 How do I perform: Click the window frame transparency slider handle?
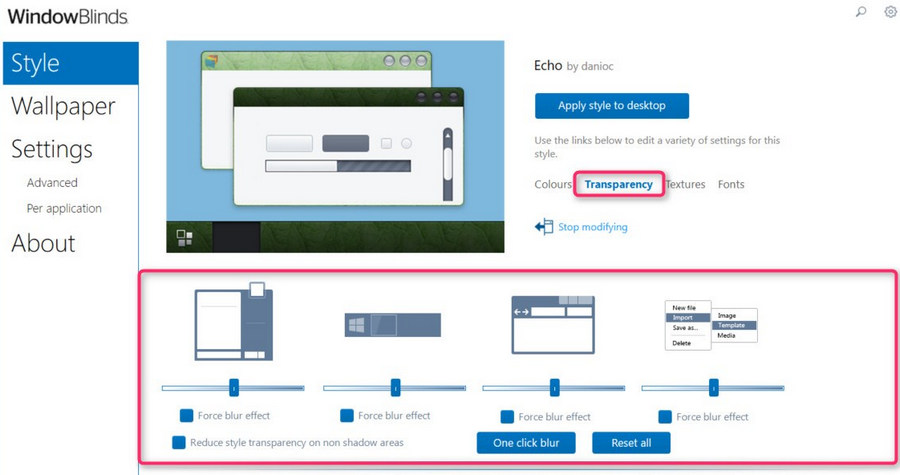[234, 388]
